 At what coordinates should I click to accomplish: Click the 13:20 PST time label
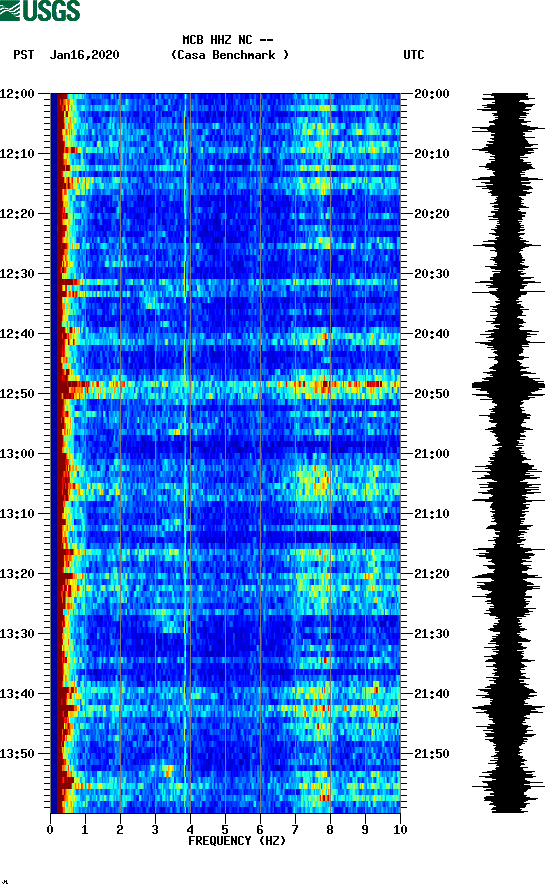(x=18, y=574)
